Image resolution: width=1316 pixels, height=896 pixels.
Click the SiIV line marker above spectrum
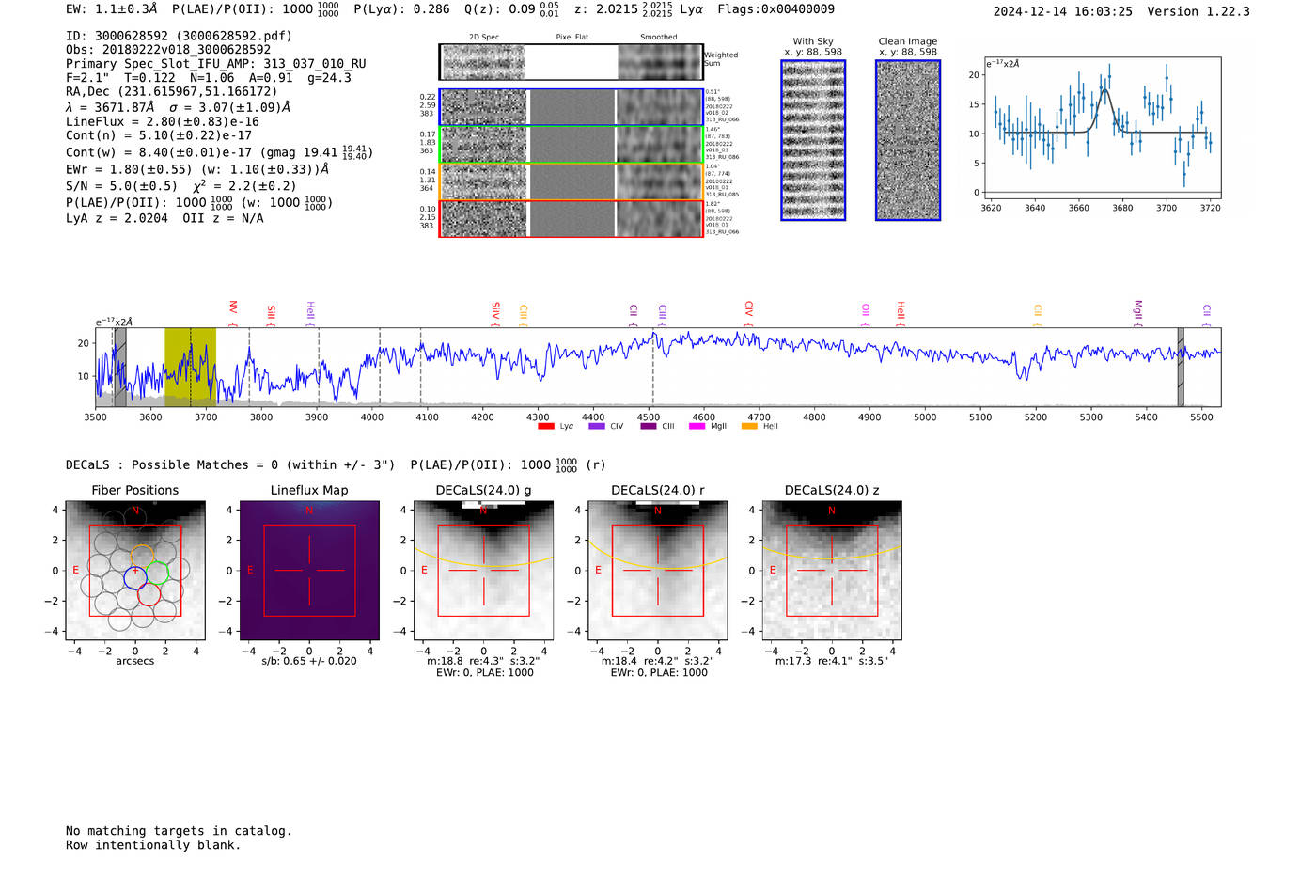pyautogui.click(x=495, y=312)
